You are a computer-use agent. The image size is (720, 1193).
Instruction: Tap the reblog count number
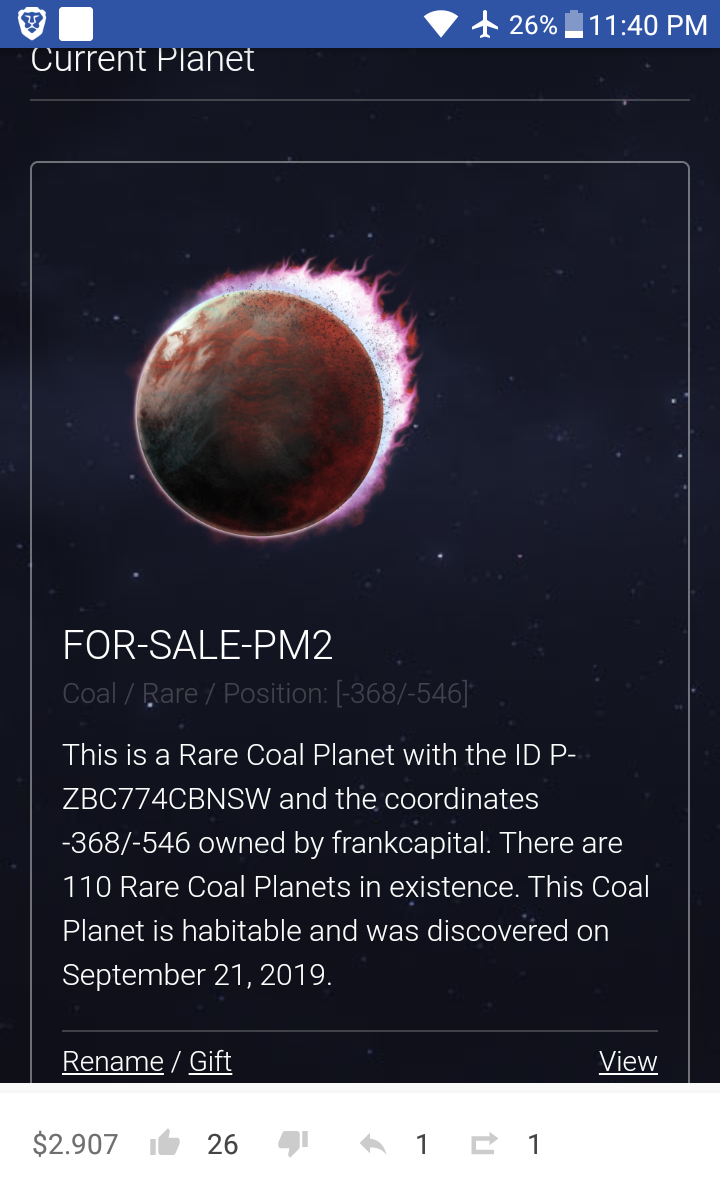click(x=534, y=1144)
